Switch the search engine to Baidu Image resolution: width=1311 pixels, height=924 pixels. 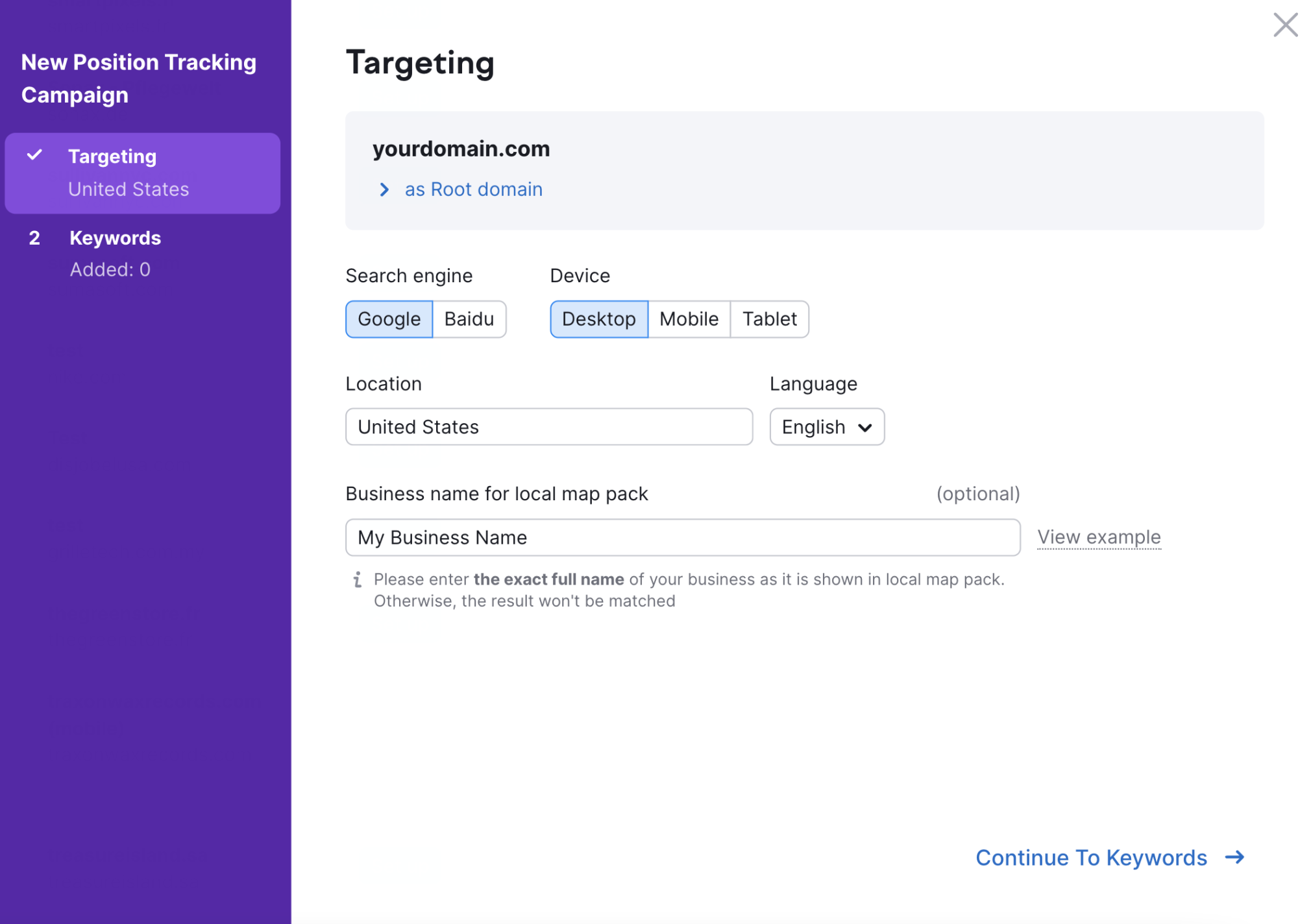pos(469,319)
